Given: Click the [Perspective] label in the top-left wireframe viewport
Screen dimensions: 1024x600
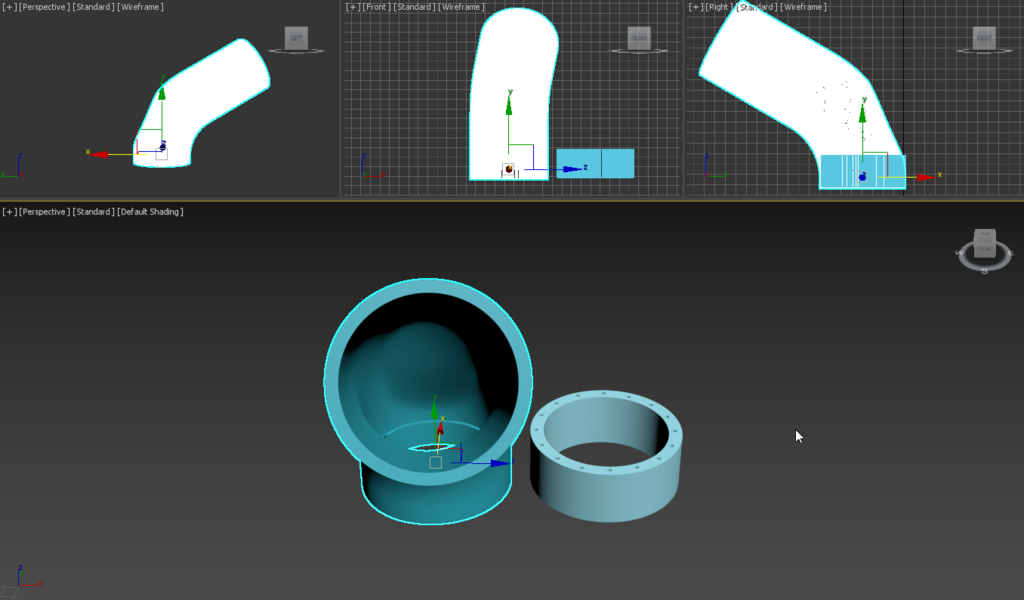Looking at the screenshot, I should click(44, 7).
